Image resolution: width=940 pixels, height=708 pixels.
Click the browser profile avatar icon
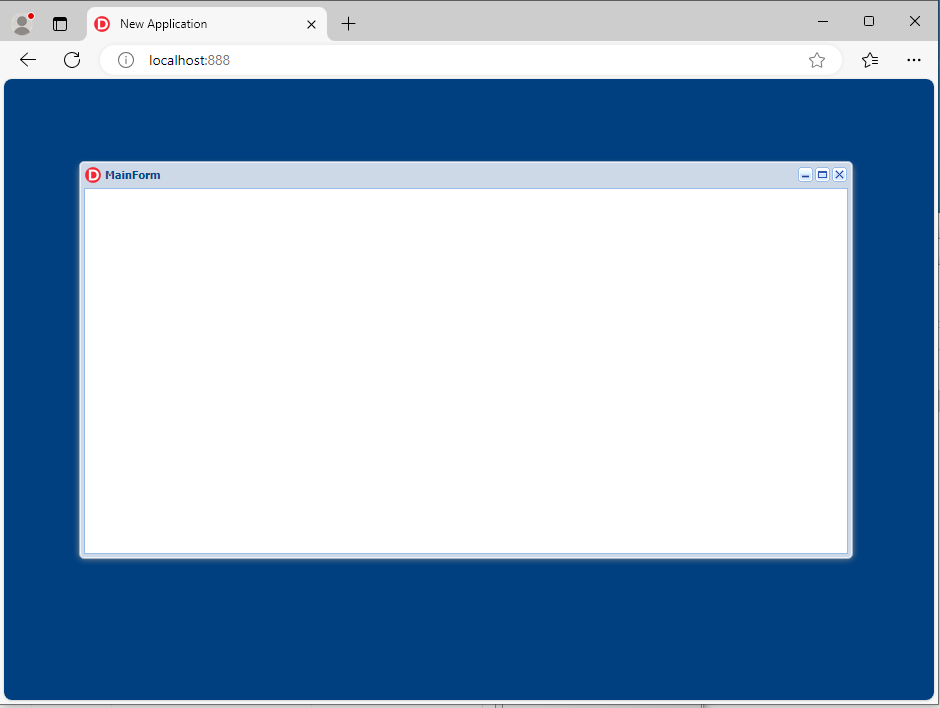(22, 23)
